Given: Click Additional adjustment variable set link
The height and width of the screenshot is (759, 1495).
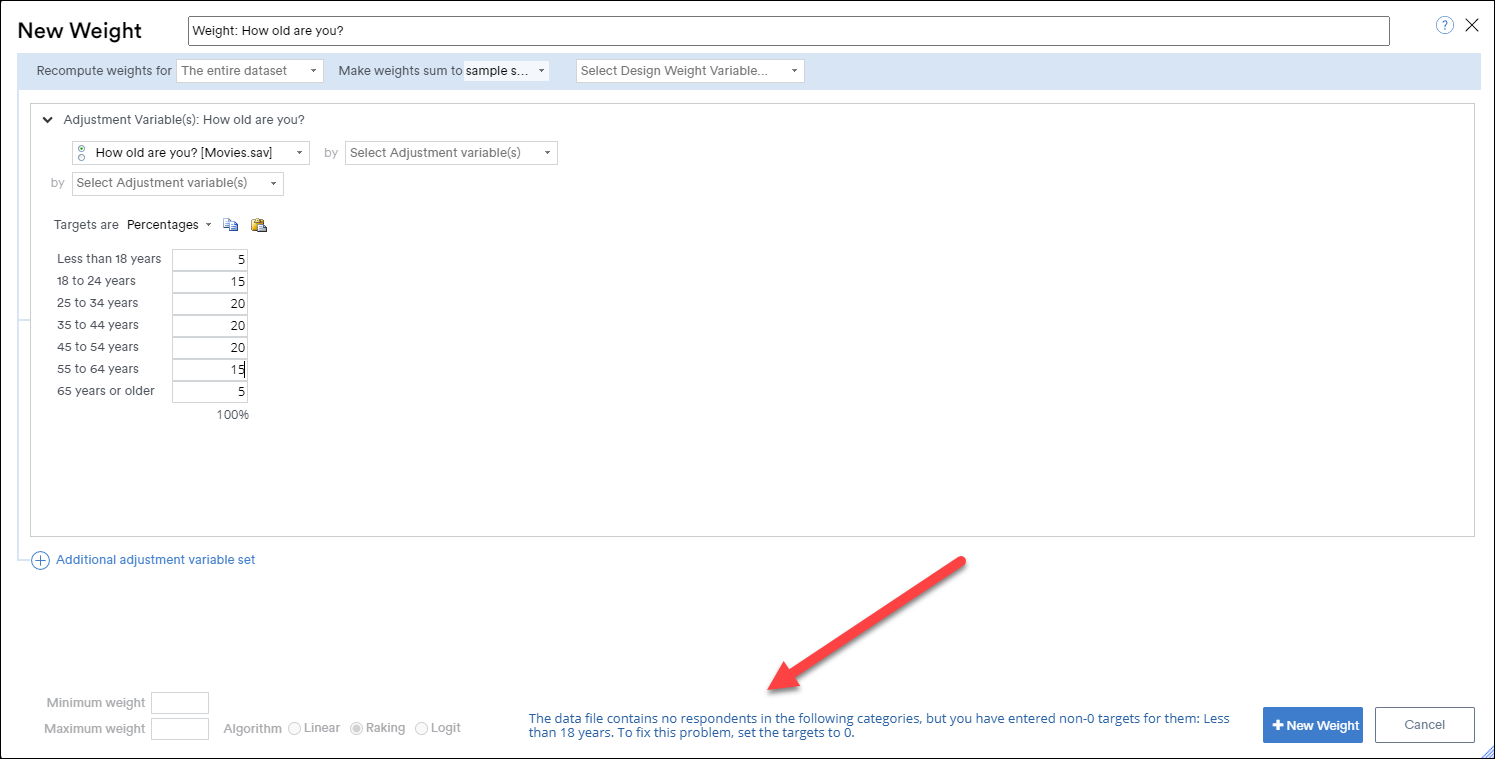Looking at the screenshot, I should tap(156, 560).
